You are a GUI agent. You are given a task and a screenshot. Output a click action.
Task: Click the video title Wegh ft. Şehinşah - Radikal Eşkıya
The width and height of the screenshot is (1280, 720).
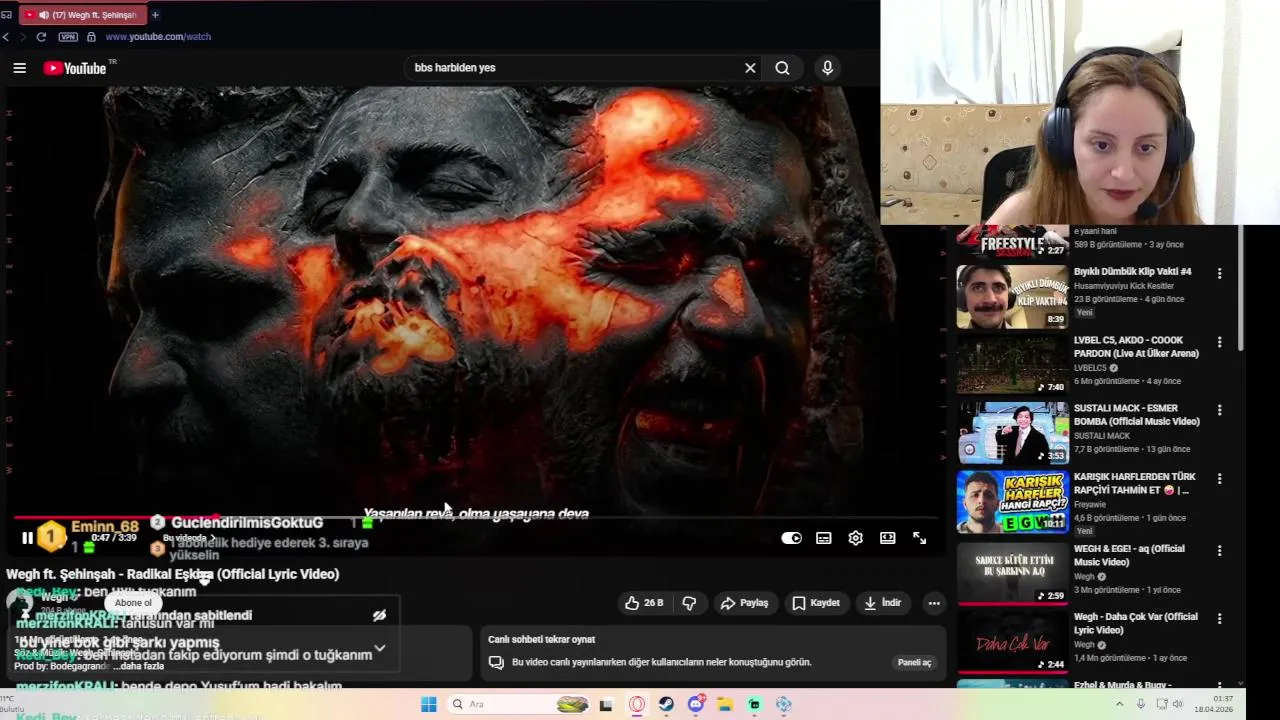coord(173,574)
